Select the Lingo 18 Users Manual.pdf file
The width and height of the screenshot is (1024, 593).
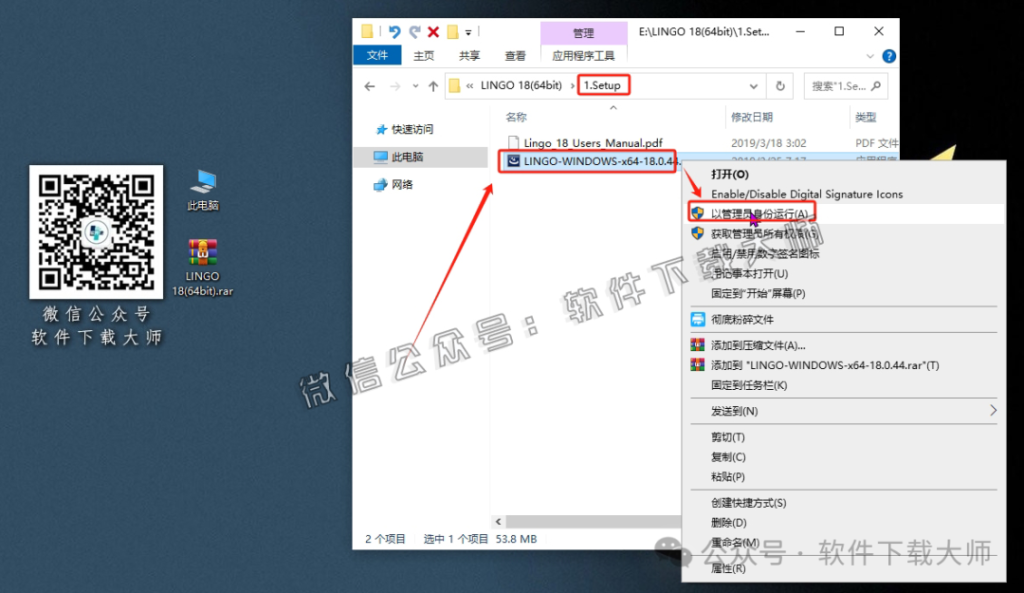click(x=588, y=142)
